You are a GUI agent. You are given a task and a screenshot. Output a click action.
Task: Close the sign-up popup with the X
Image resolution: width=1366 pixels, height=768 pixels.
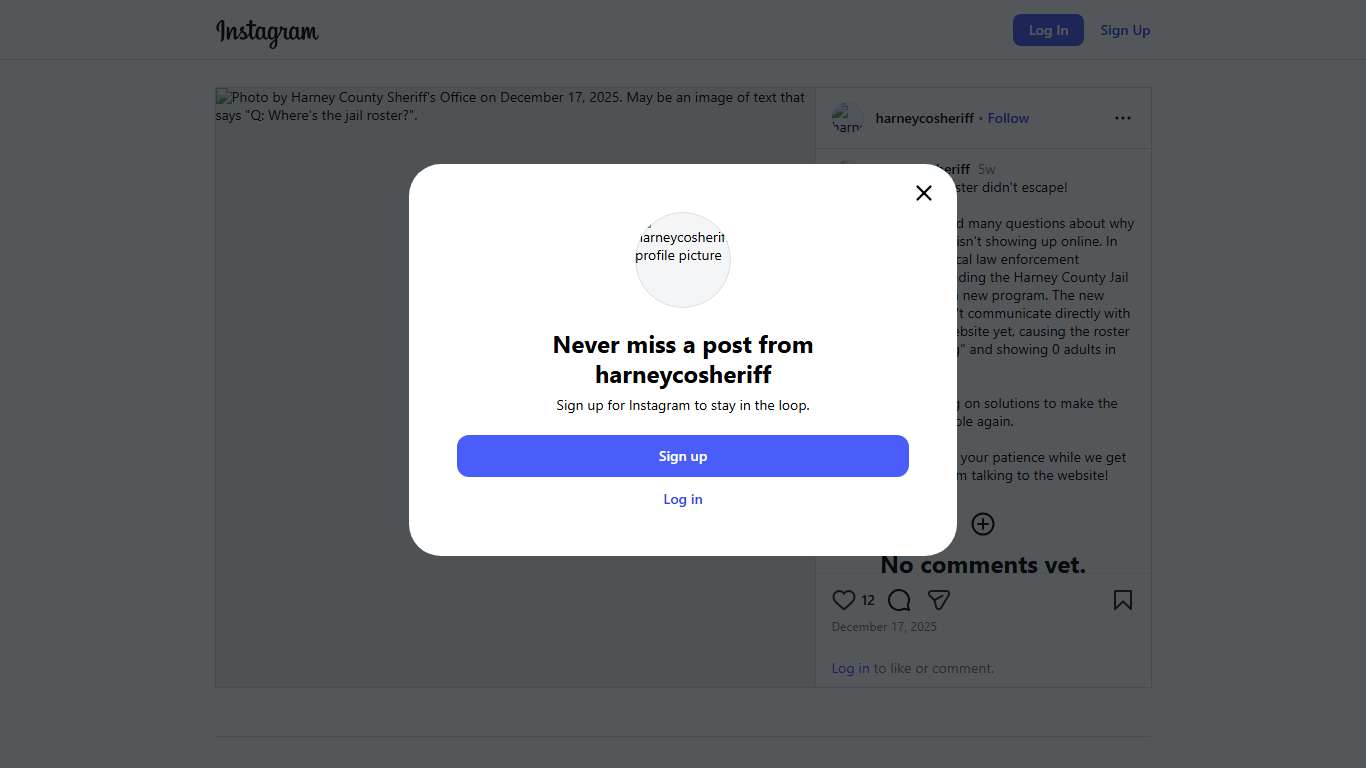tap(924, 193)
